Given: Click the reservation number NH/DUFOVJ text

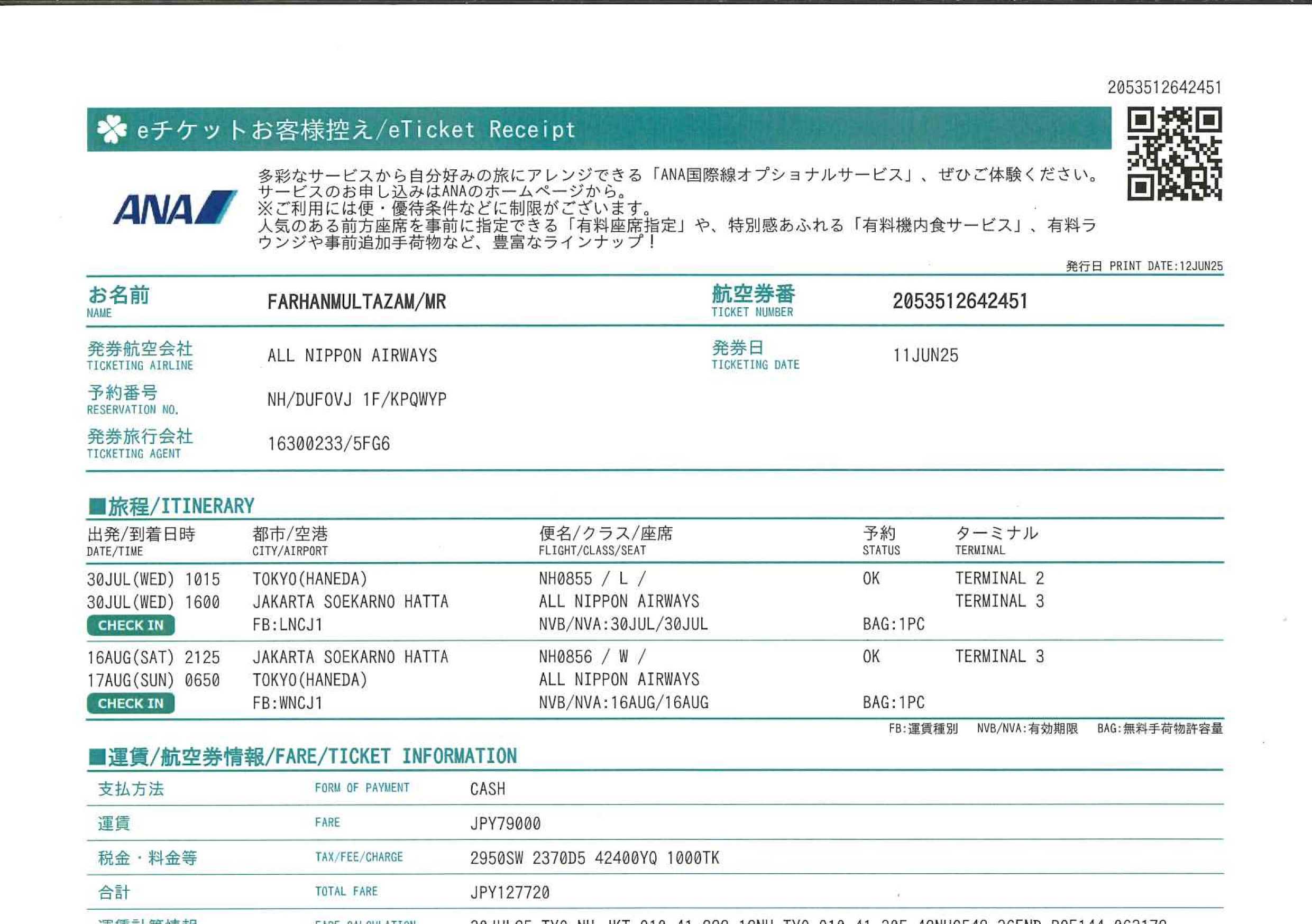Looking at the screenshot, I should (x=309, y=399).
